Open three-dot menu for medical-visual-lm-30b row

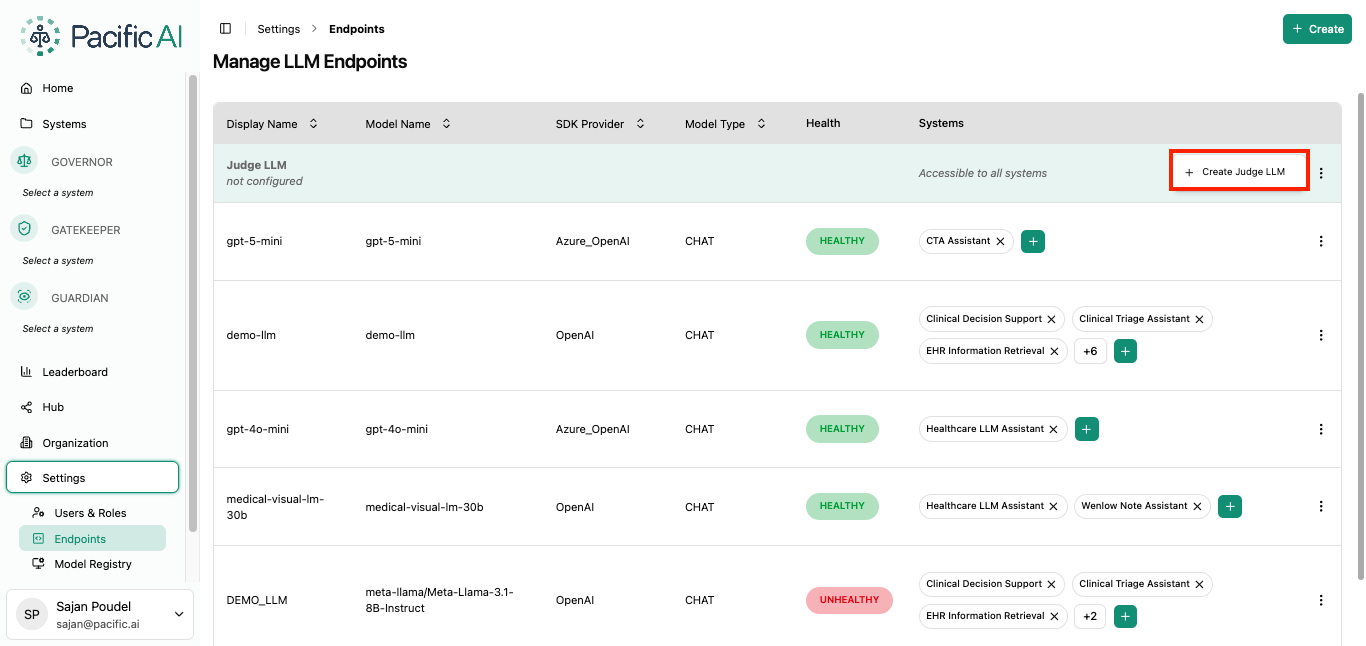tap(1321, 507)
